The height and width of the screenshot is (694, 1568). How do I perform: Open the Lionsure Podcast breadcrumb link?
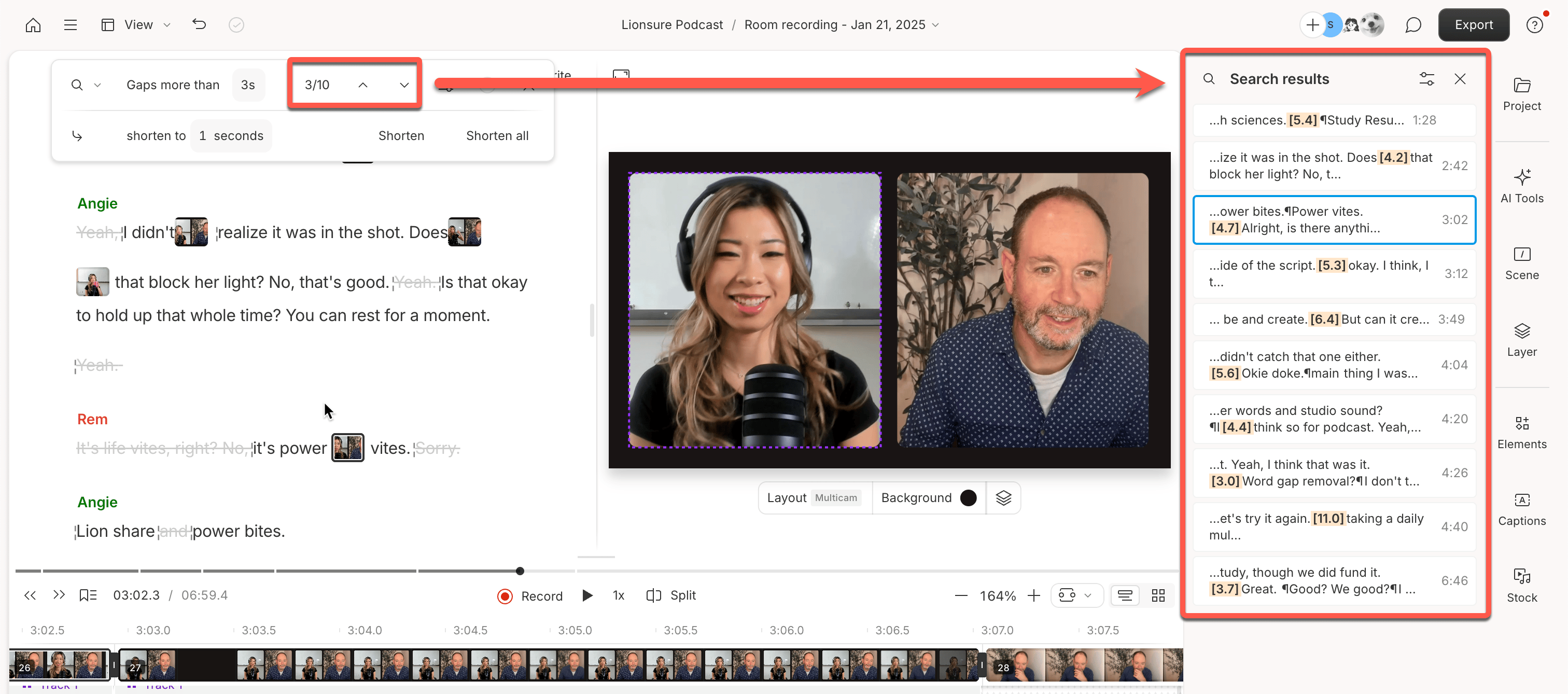click(x=672, y=25)
